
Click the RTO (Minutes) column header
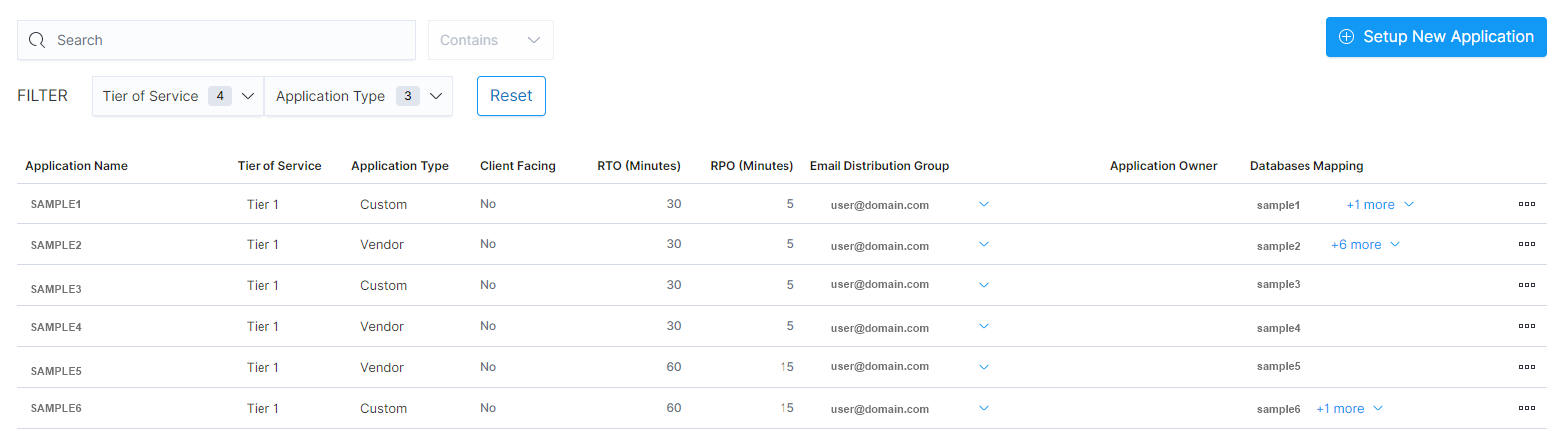click(x=639, y=166)
